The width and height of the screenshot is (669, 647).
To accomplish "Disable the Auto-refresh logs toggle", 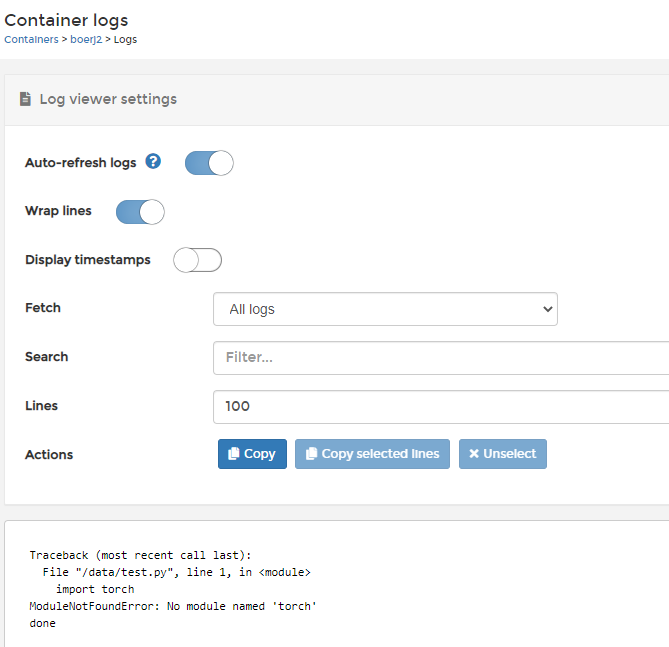I will click(x=209, y=163).
